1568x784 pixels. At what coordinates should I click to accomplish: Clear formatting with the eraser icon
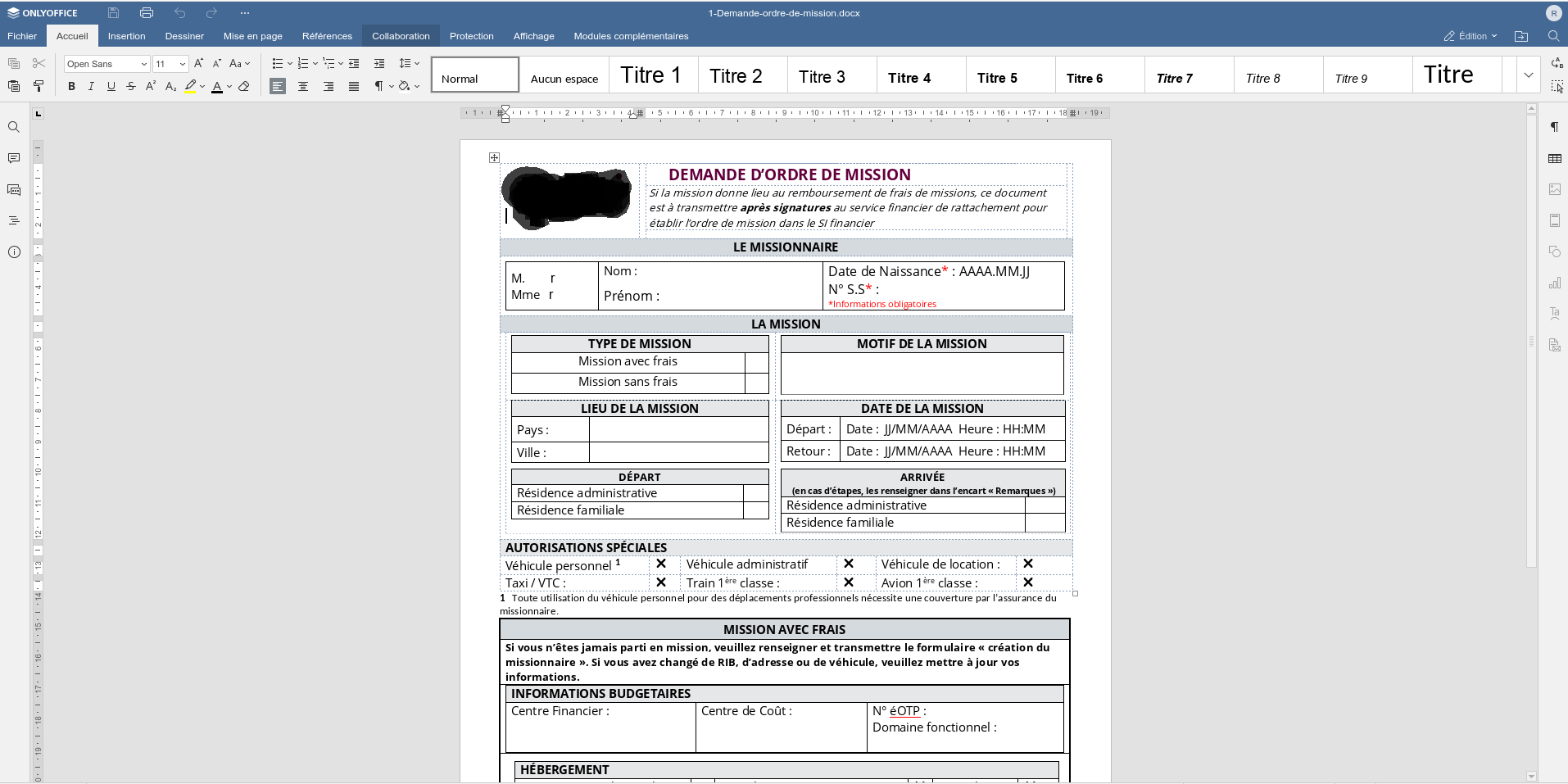[x=244, y=86]
